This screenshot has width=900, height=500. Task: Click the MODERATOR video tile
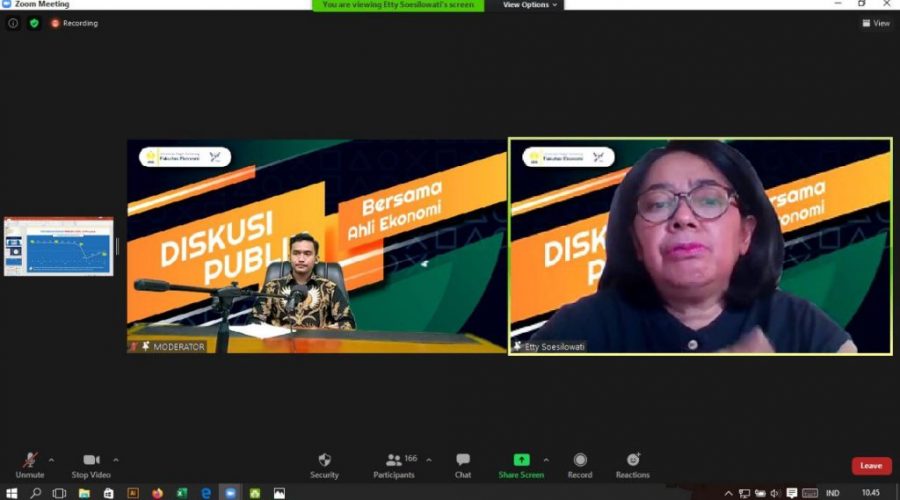tap(316, 246)
